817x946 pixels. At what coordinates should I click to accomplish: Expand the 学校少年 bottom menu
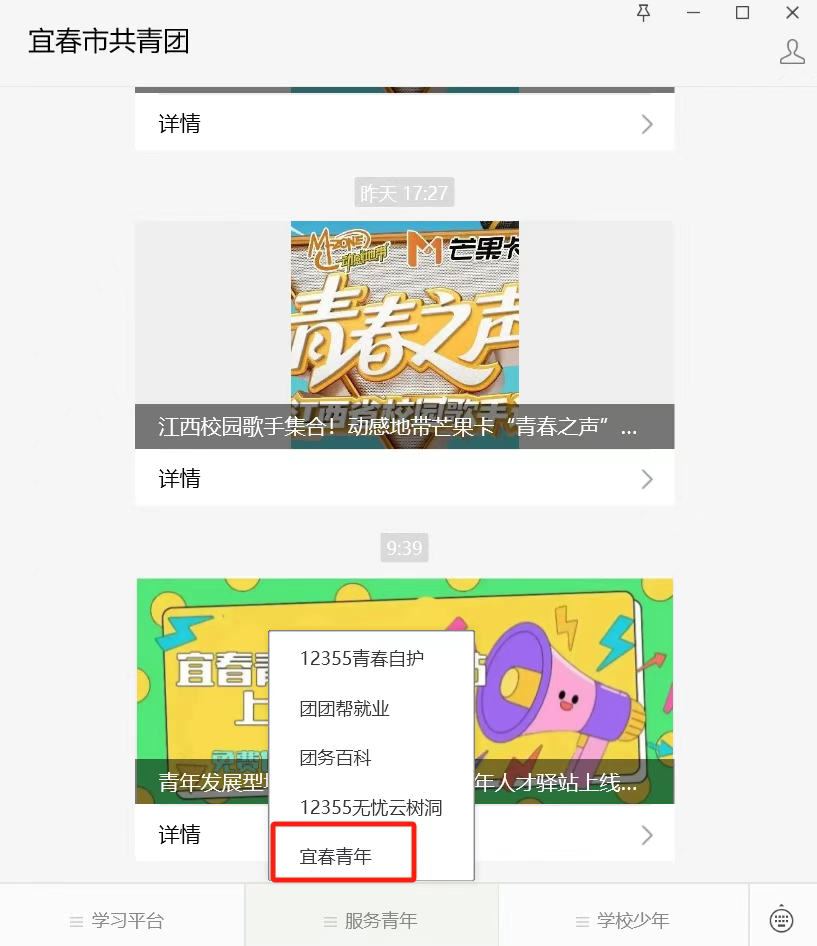point(624,920)
